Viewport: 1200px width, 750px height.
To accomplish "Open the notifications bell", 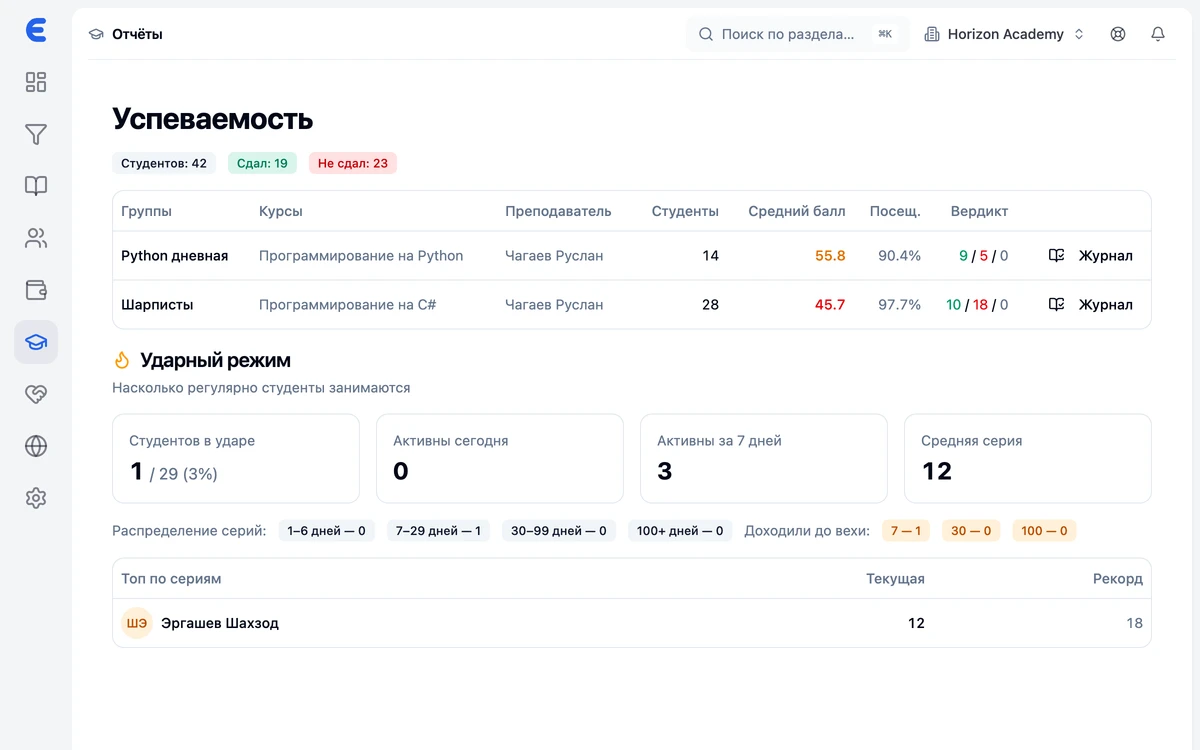I will [1158, 34].
